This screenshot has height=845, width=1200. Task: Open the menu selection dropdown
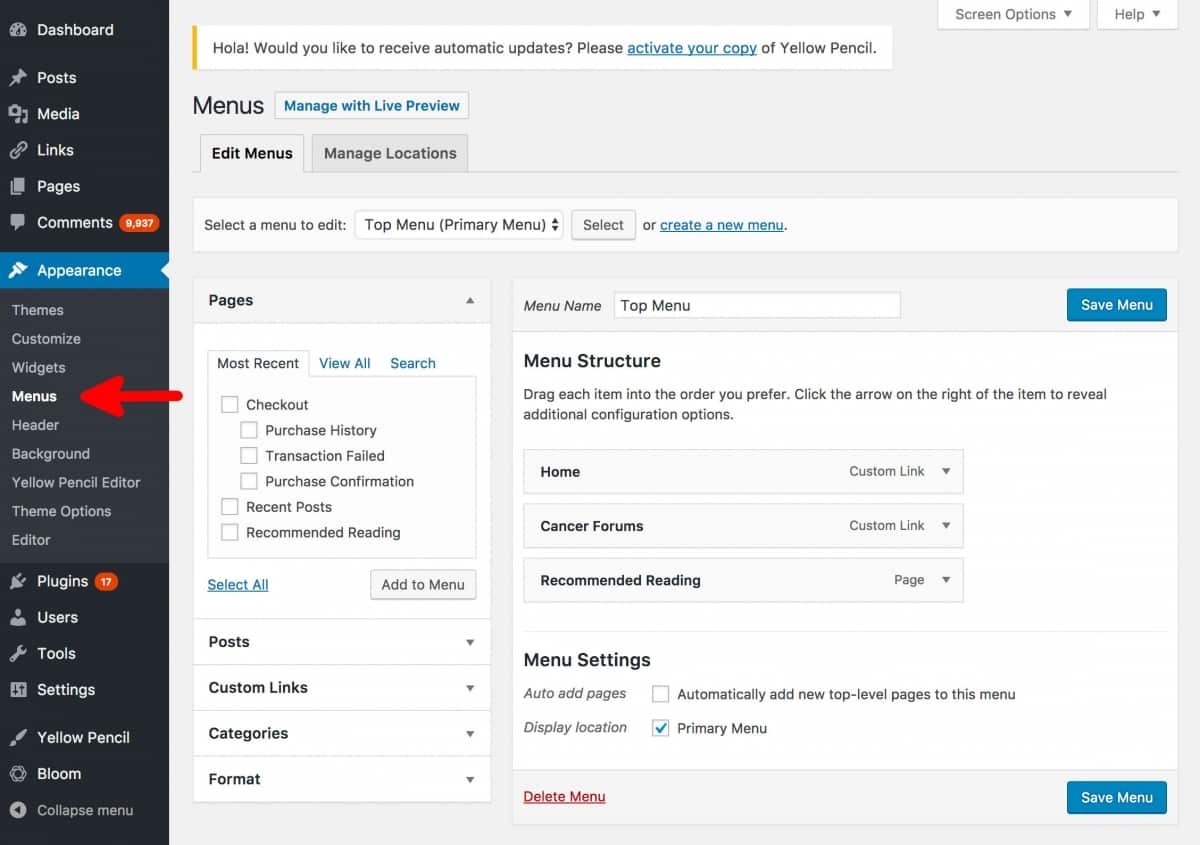[459, 224]
